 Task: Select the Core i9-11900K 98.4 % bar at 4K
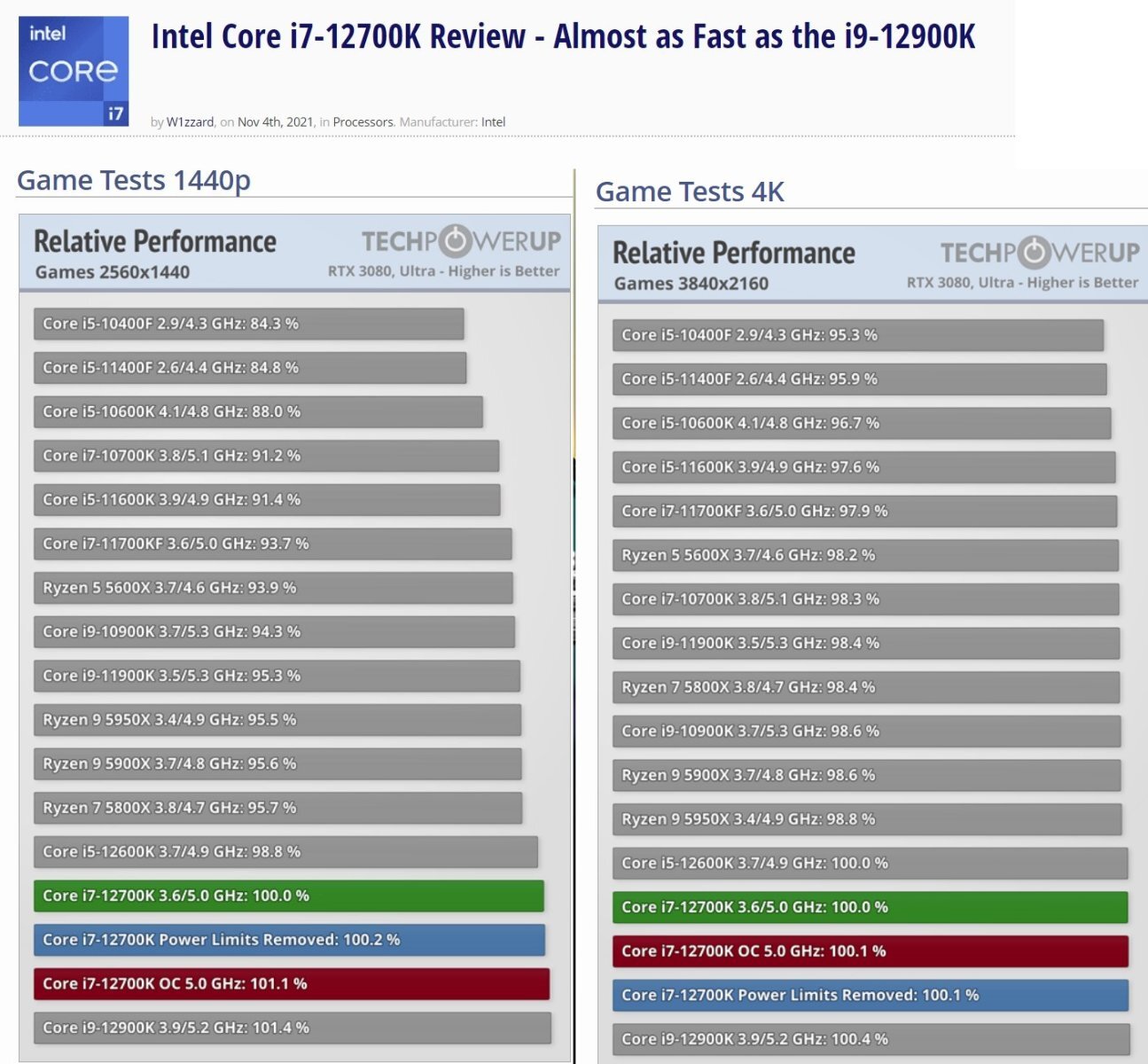tap(866, 643)
